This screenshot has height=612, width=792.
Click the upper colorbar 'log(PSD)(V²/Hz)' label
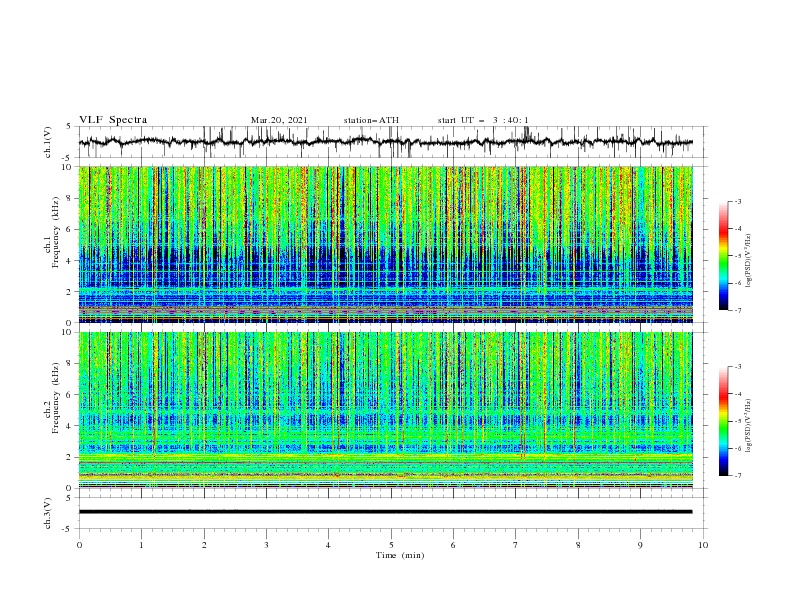749,261
